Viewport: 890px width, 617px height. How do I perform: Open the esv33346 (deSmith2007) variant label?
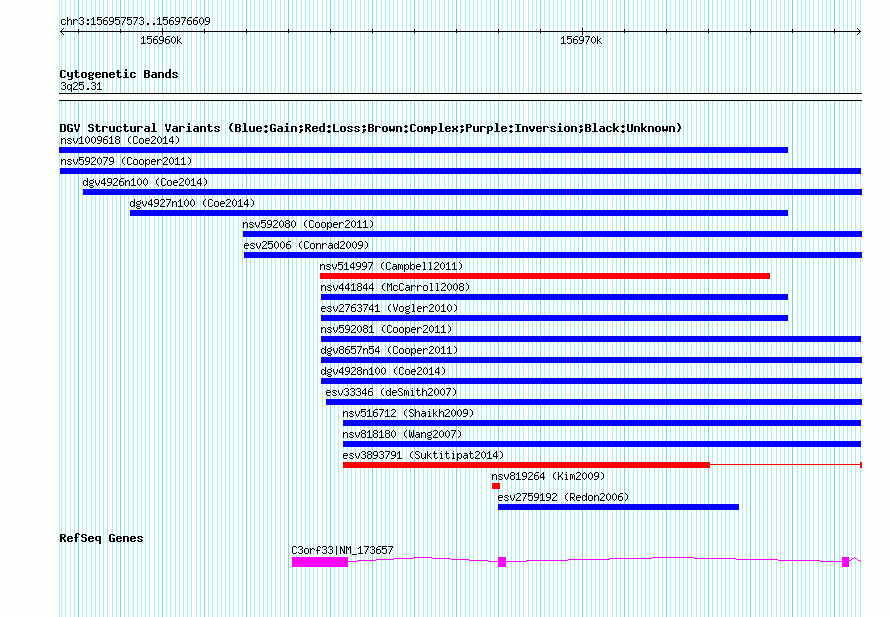pos(391,392)
